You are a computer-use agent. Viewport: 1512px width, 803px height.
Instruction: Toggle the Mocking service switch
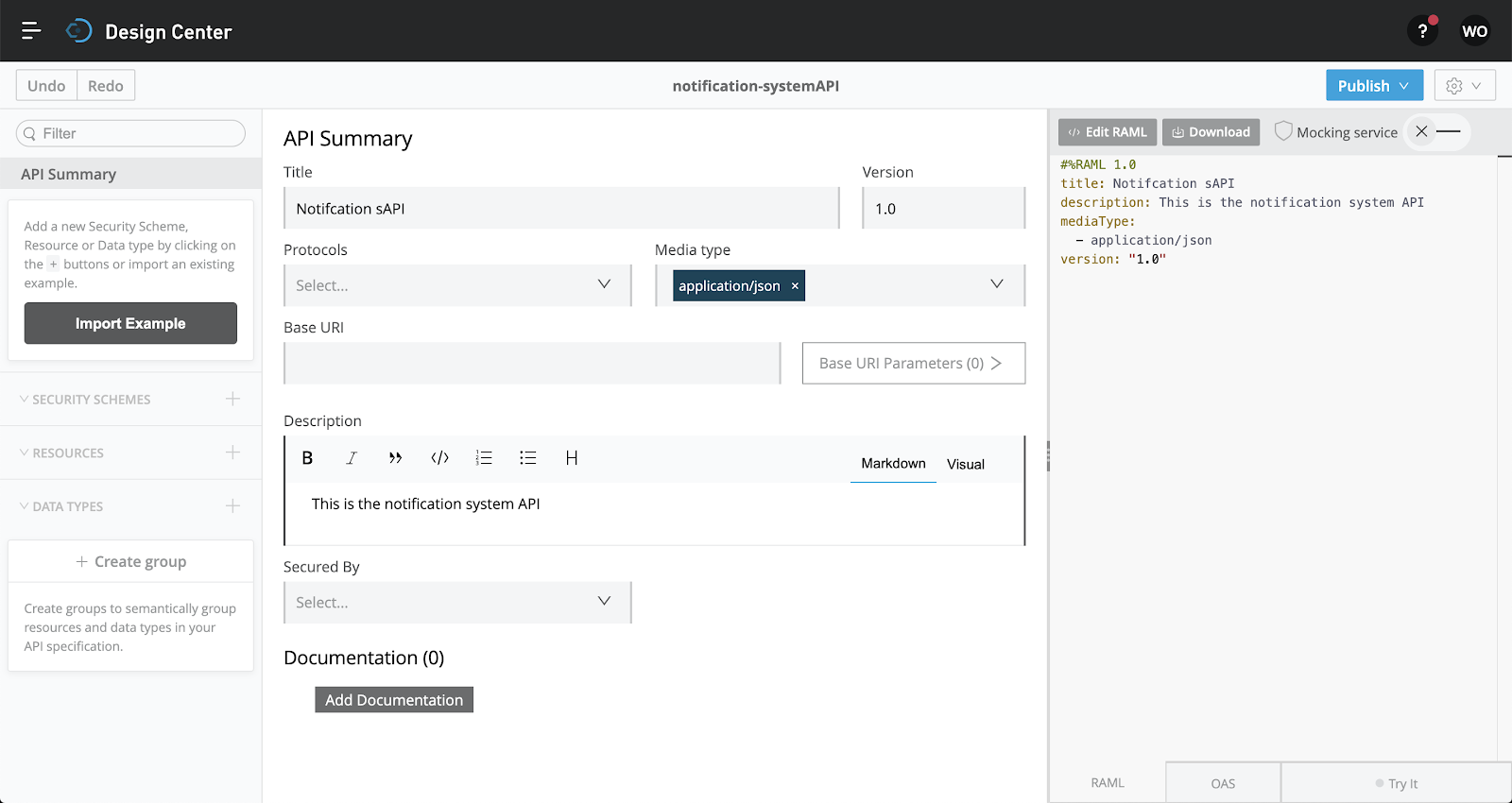coord(1435,132)
